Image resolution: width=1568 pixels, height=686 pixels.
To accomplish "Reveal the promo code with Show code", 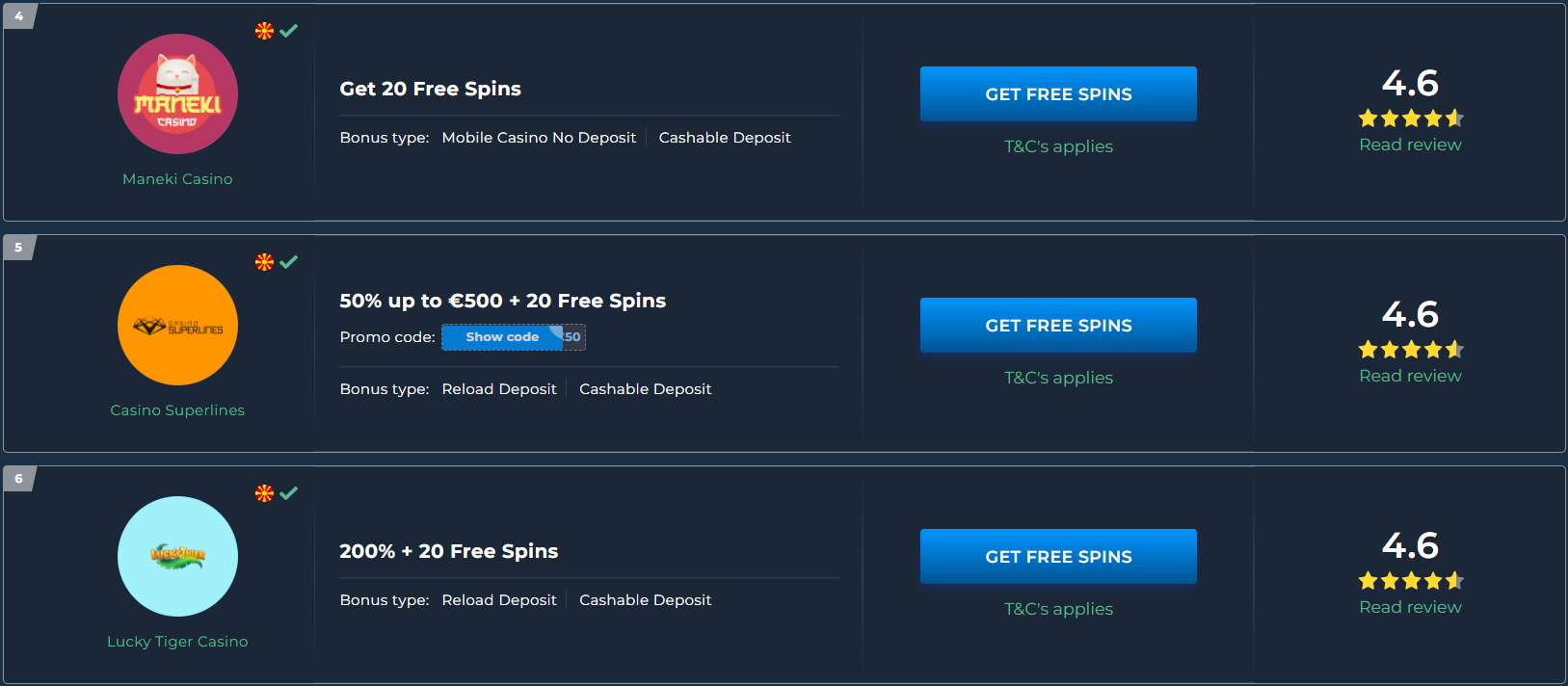I will 502,337.
